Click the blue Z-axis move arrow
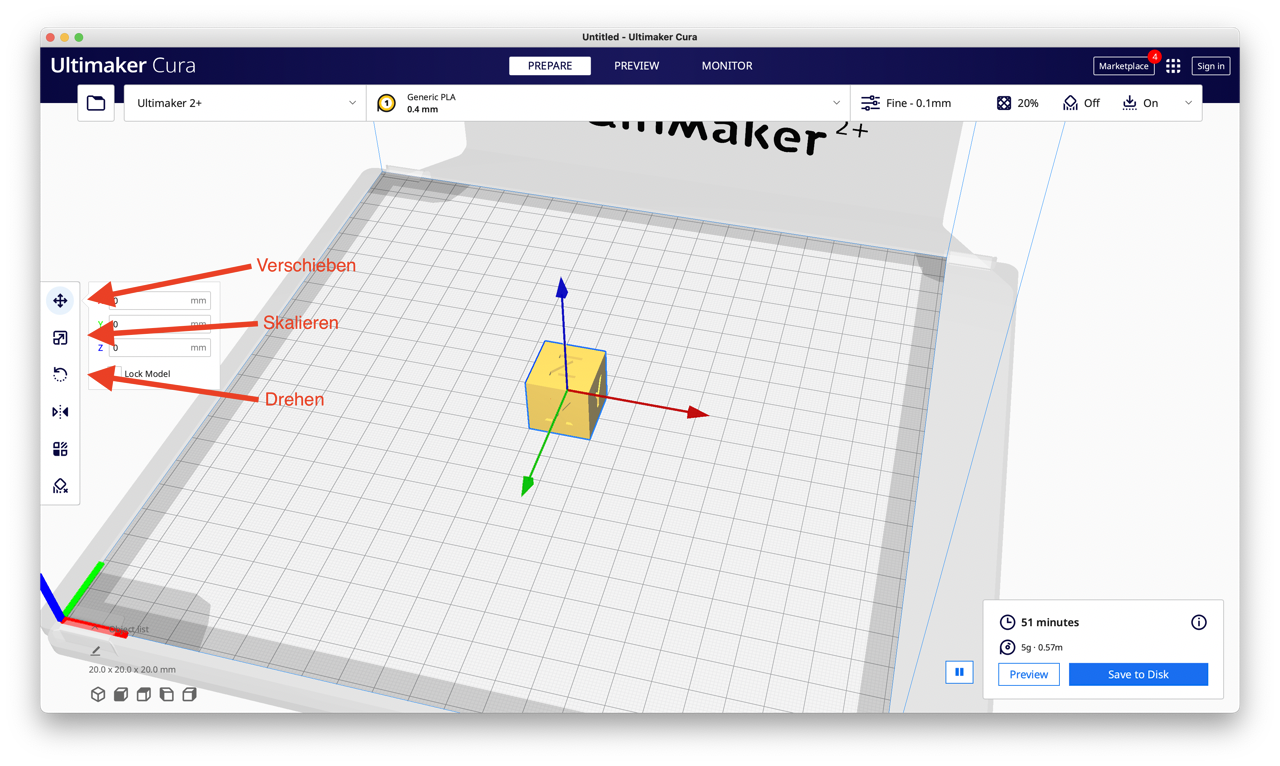The image size is (1280, 766). (x=562, y=288)
